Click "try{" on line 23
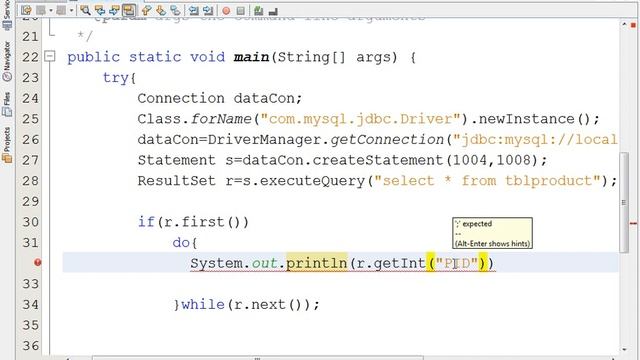This screenshot has height=360, width=640. click(119, 78)
